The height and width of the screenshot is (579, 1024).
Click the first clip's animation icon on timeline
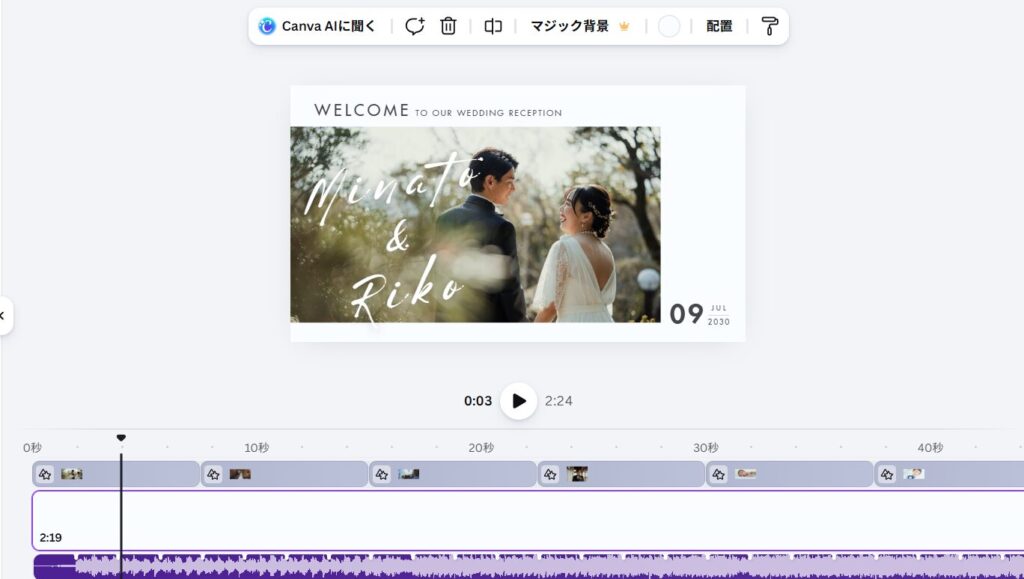45,474
